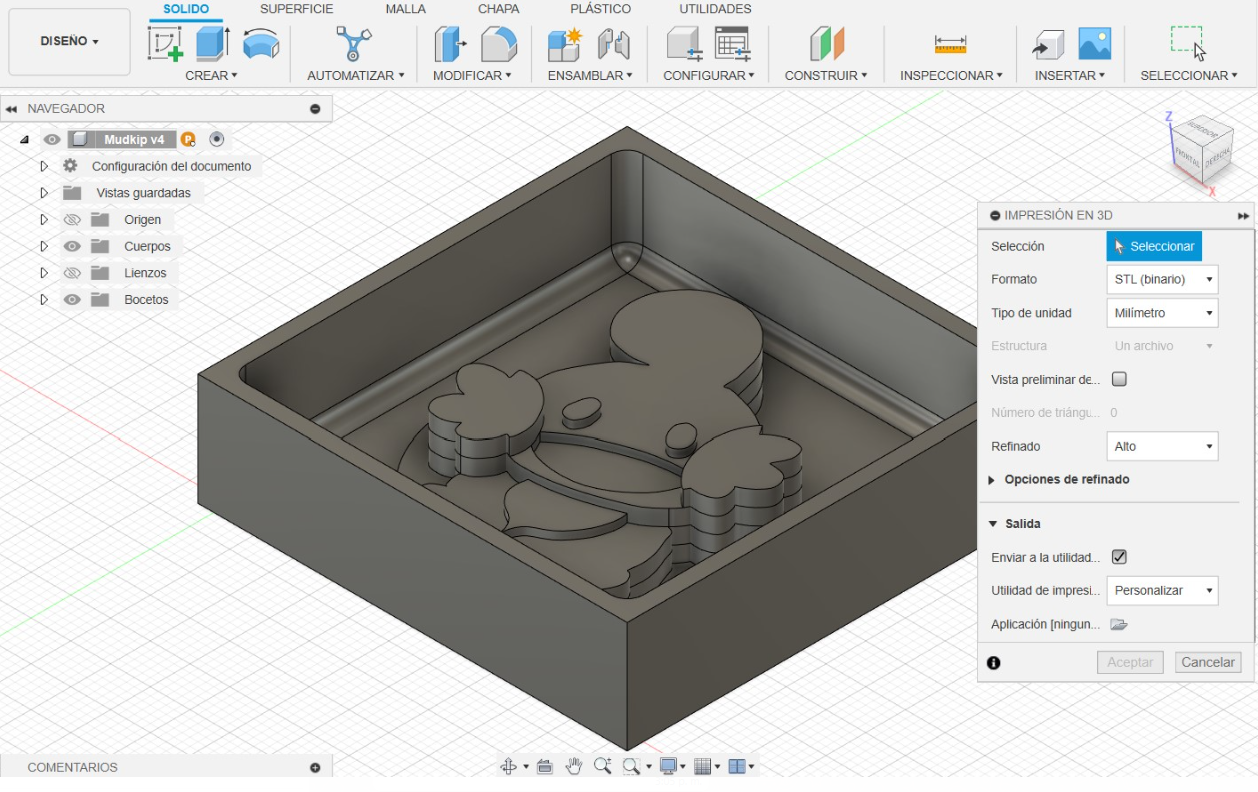Switch to the UTILIDADES tab

coord(716,9)
